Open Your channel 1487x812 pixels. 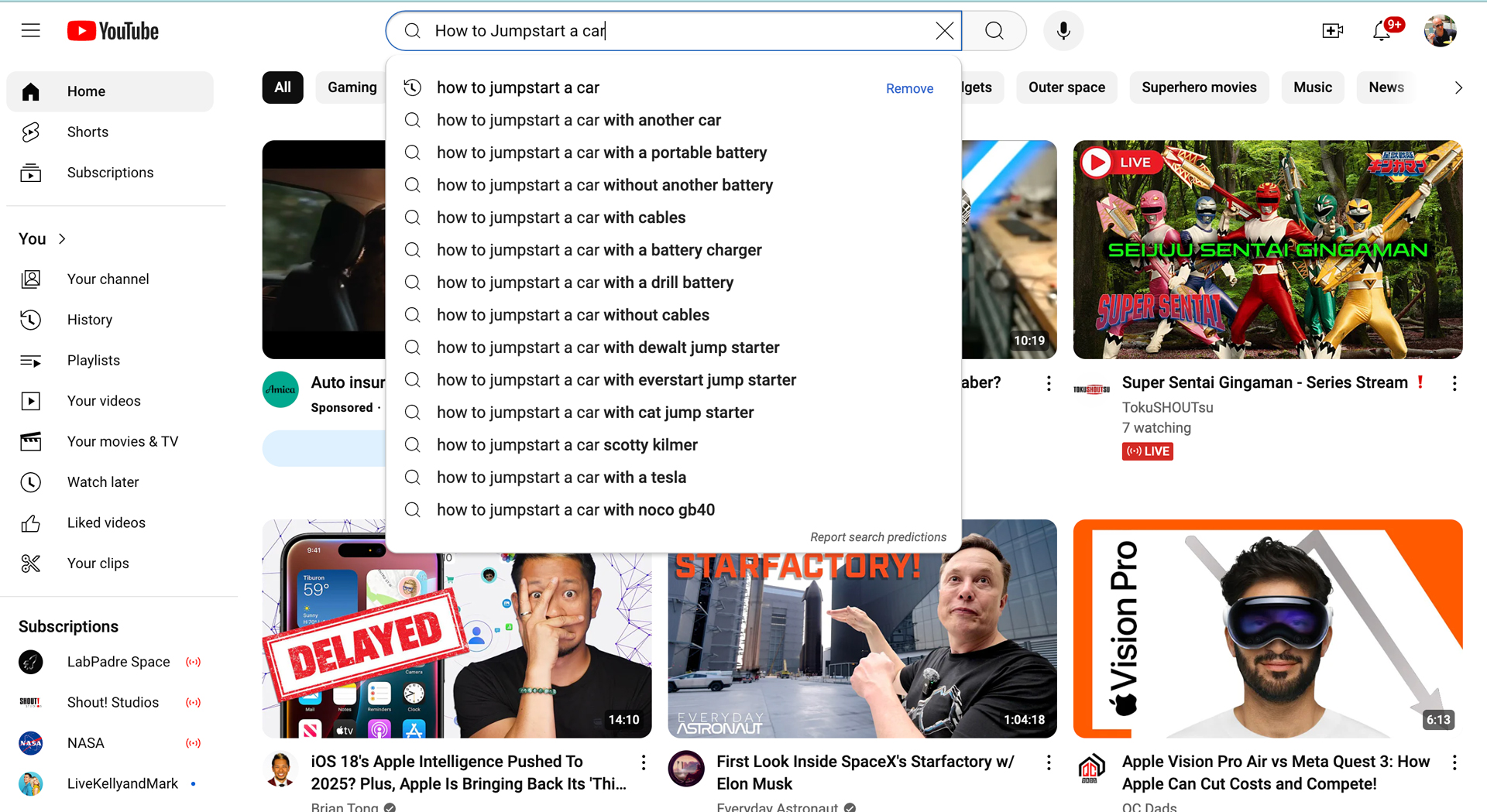point(110,279)
